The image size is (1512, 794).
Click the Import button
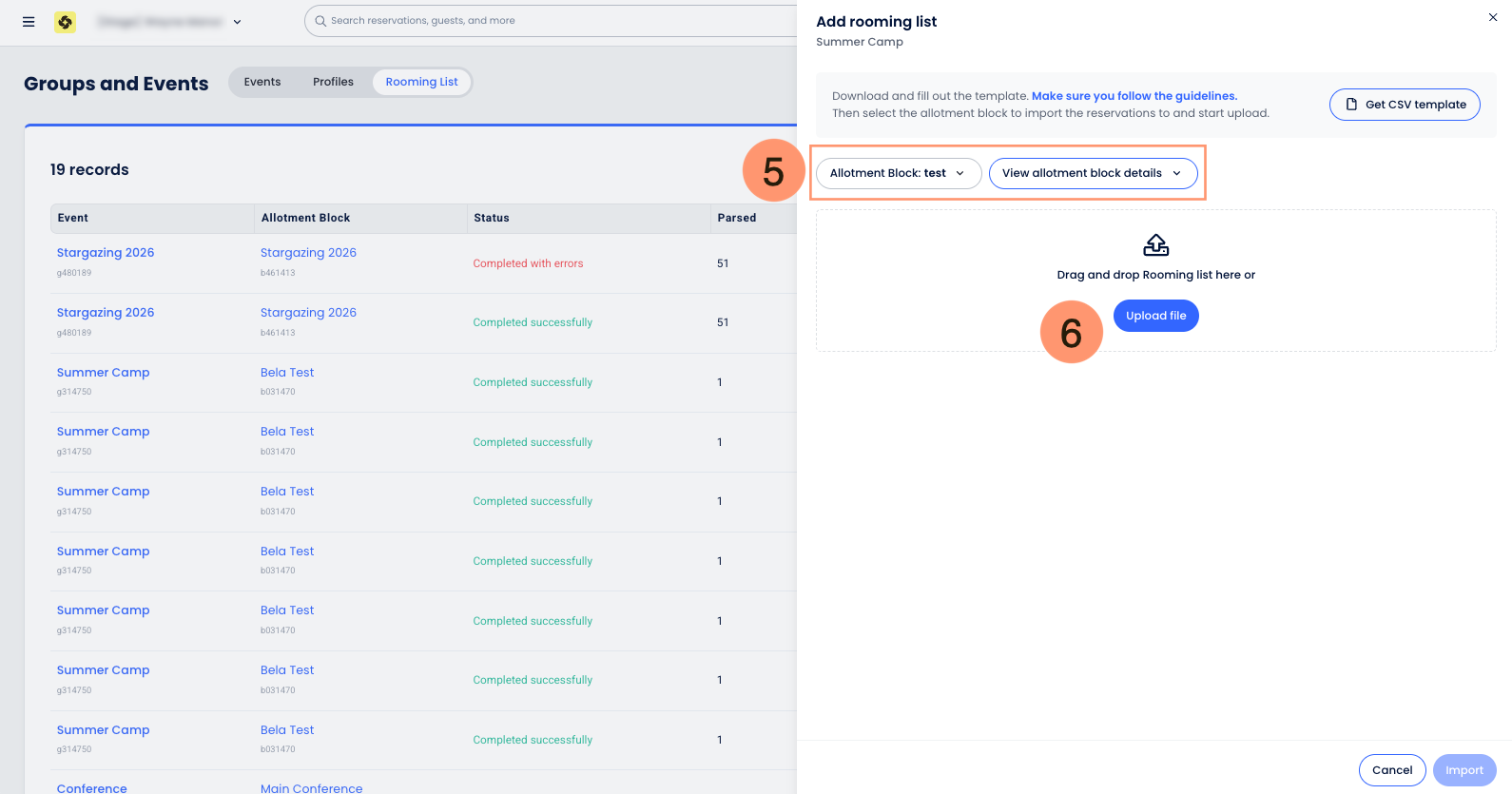[x=1464, y=770]
